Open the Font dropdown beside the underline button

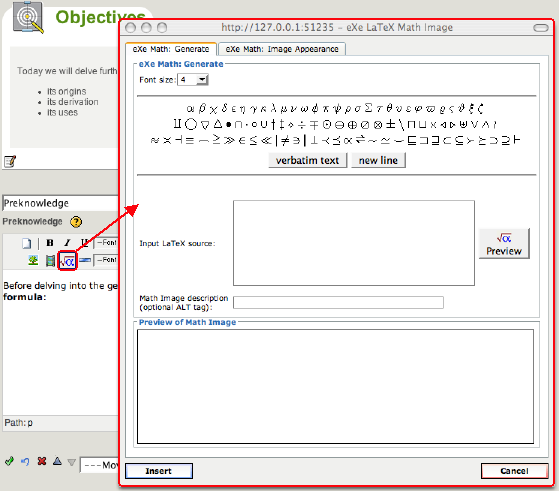pos(106,243)
